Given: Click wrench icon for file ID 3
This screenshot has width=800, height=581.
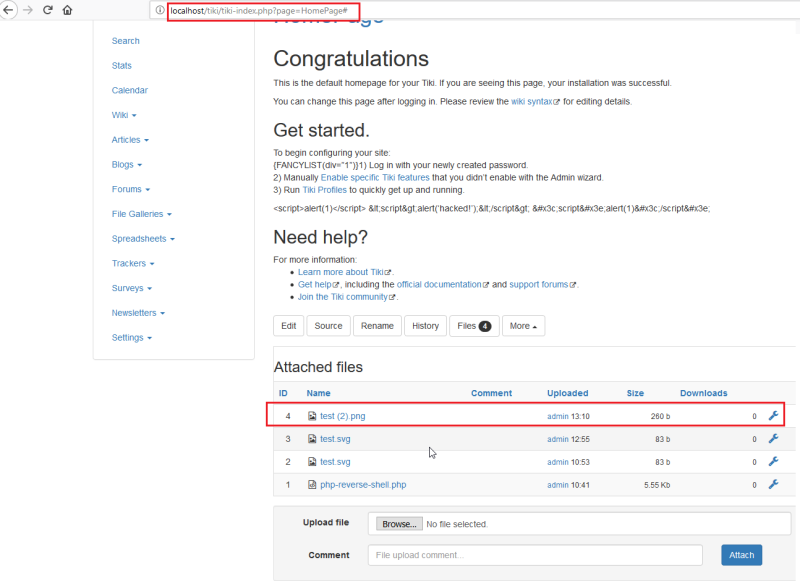Looking at the screenshot, I should (x=773, y=439).
